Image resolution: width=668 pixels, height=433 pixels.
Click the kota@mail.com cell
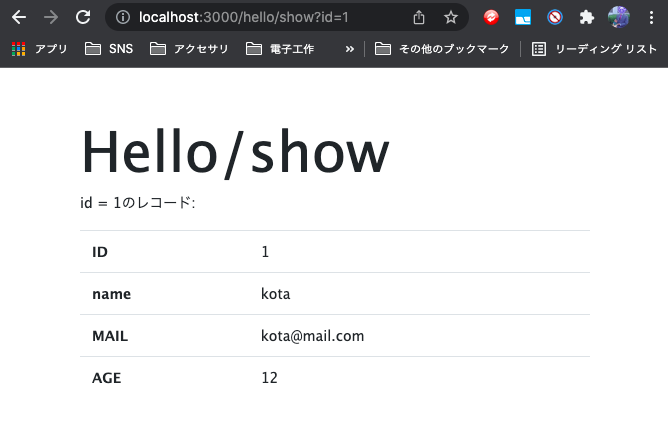(313, 336)
